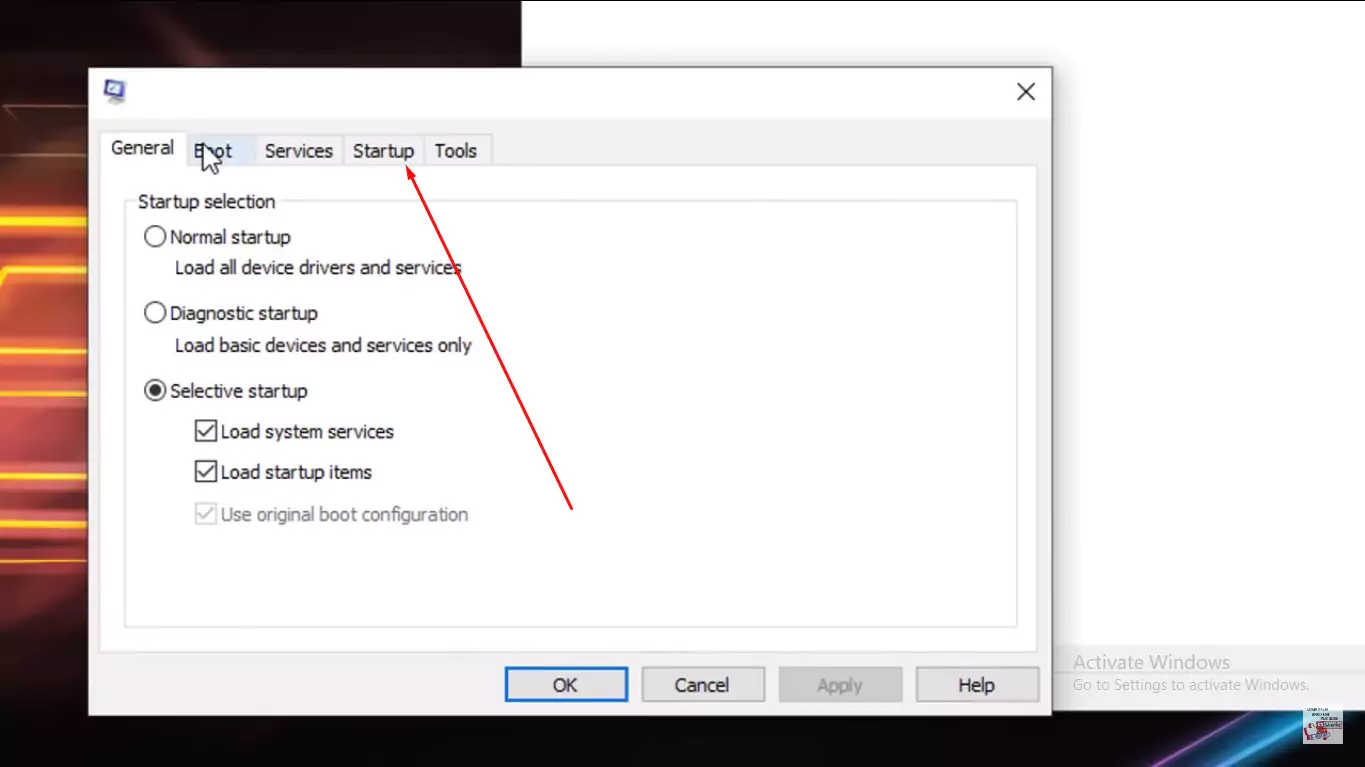
Task: Click the 'Load all device drivers and services' text
Action: coord(318,268)
